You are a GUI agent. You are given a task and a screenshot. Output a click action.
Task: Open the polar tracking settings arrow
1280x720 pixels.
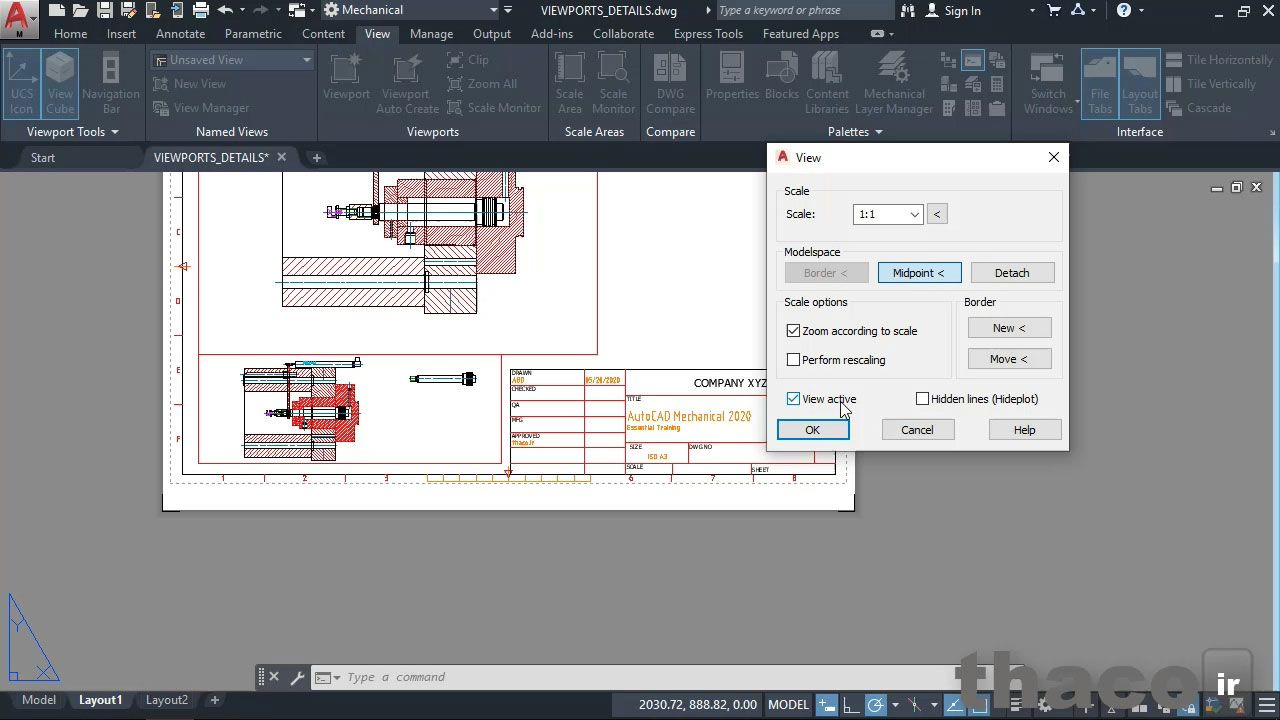pos(895,704)
